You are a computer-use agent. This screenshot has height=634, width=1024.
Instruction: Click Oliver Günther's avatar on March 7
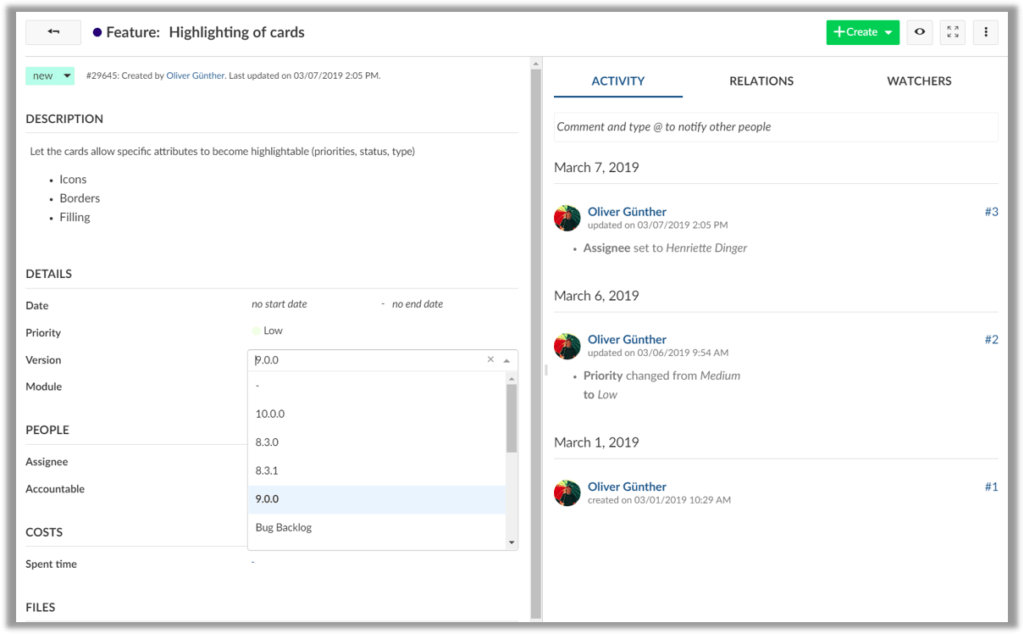(567, 218)
